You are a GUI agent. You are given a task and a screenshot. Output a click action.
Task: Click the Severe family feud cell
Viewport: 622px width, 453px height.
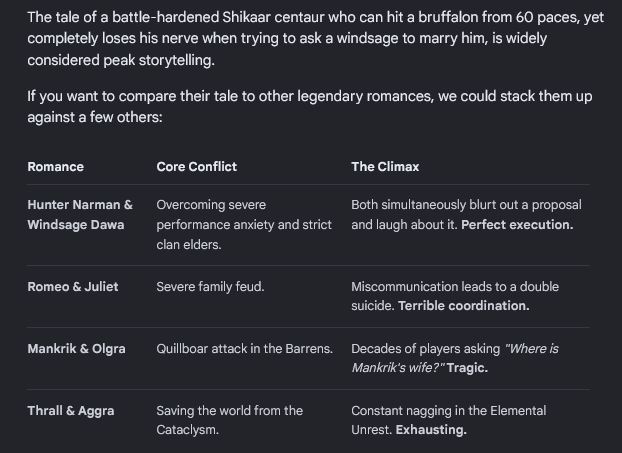click(x=210, y=286)
